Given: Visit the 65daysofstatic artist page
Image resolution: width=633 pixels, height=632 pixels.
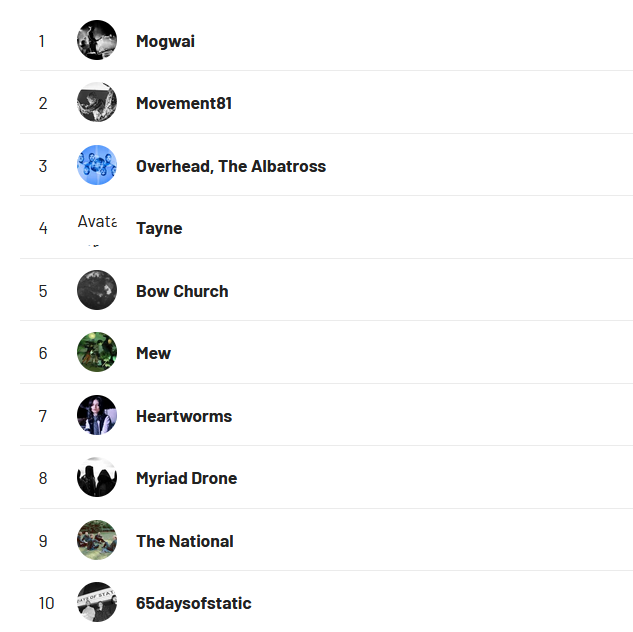Looking at the screenshot, I should click(x=194, y=603).
